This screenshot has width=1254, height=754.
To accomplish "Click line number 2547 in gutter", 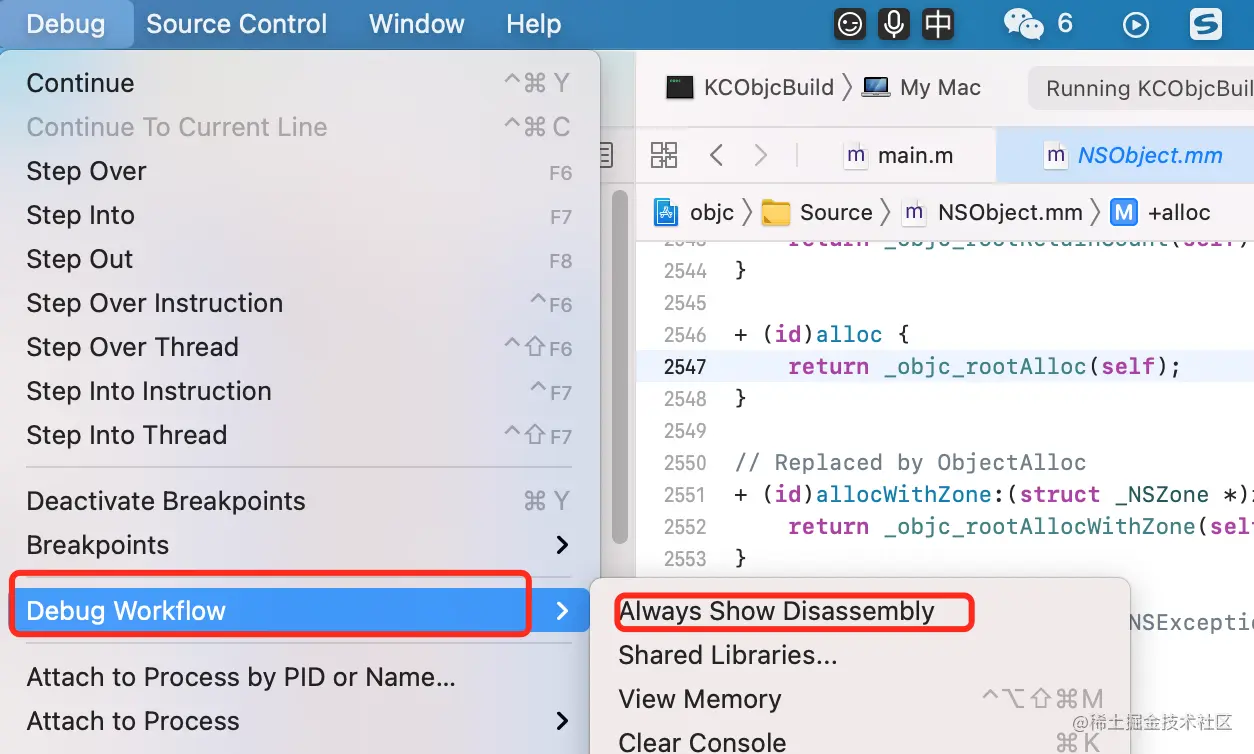I will pos(685,367).
